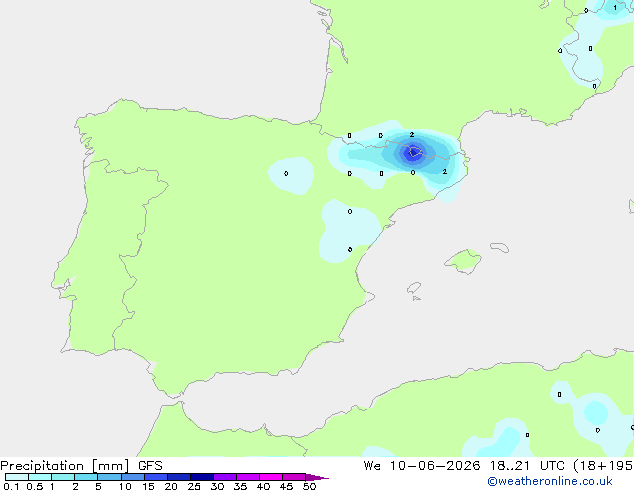Select the 30–35 mm purple legend swatch

[224, 477]
